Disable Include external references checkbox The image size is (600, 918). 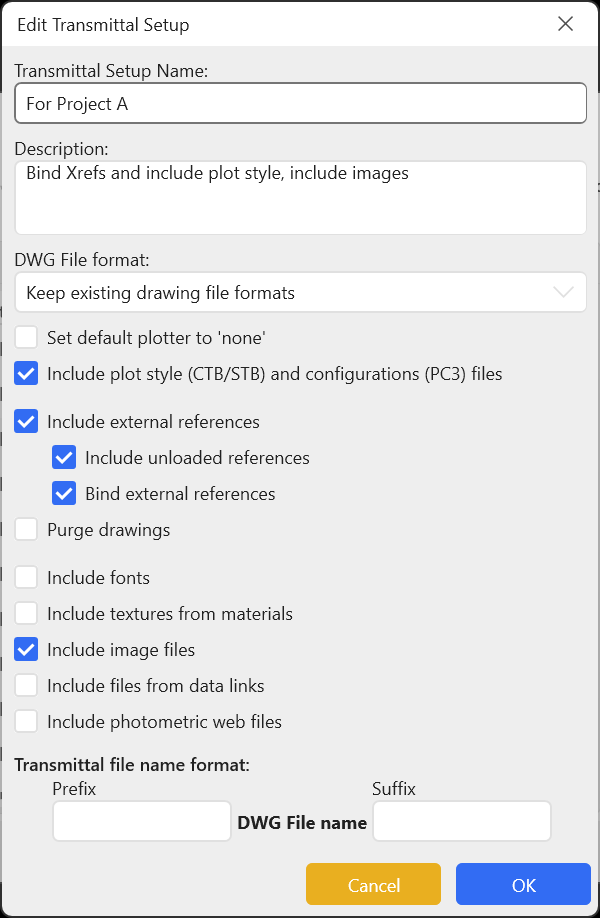(27, 422)
